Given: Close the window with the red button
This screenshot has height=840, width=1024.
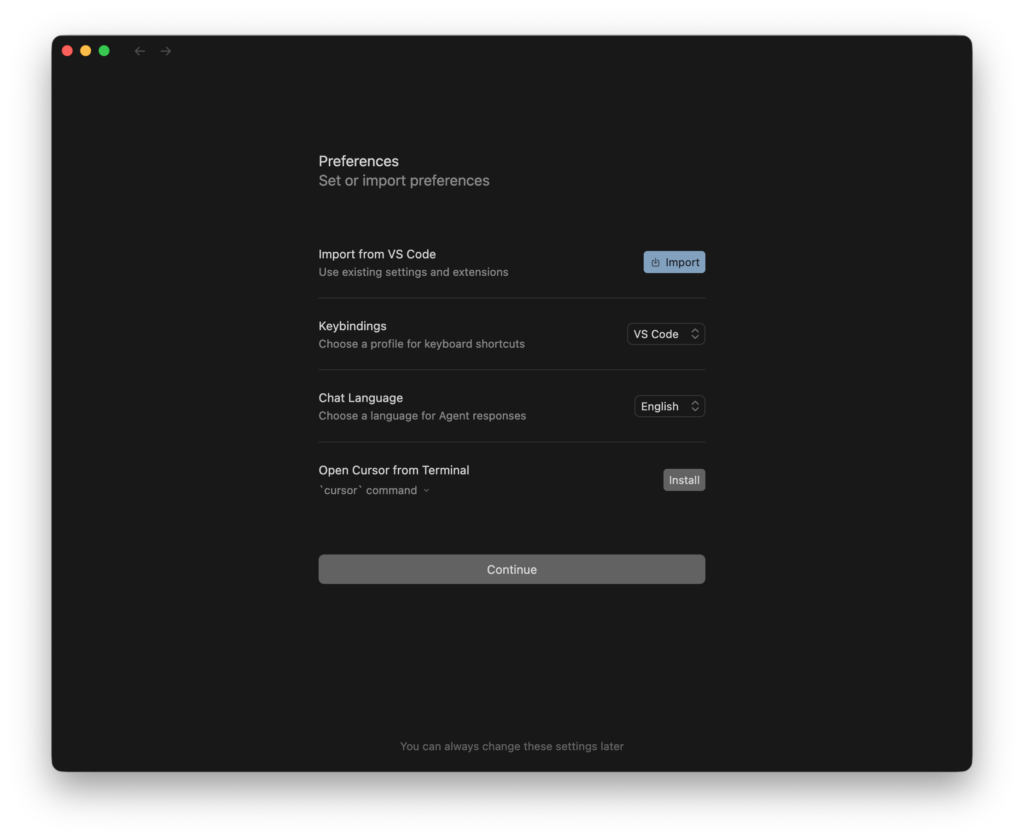Looking at the screenshot, I should pyautogui.click(x=67, y=51).
